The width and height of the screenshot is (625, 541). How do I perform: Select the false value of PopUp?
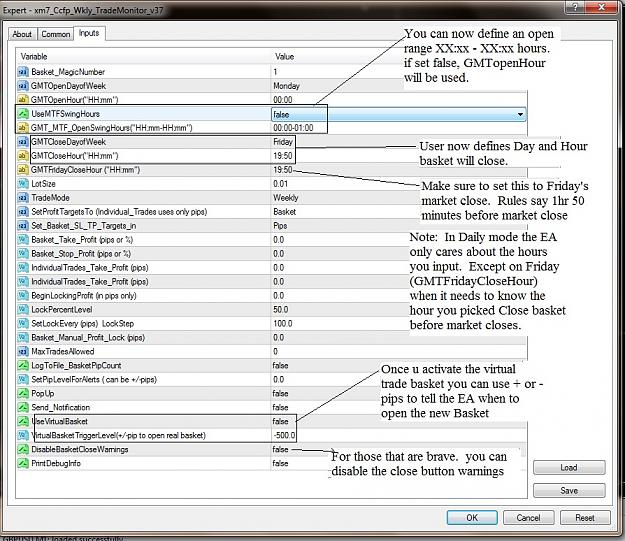coord(280,393)
